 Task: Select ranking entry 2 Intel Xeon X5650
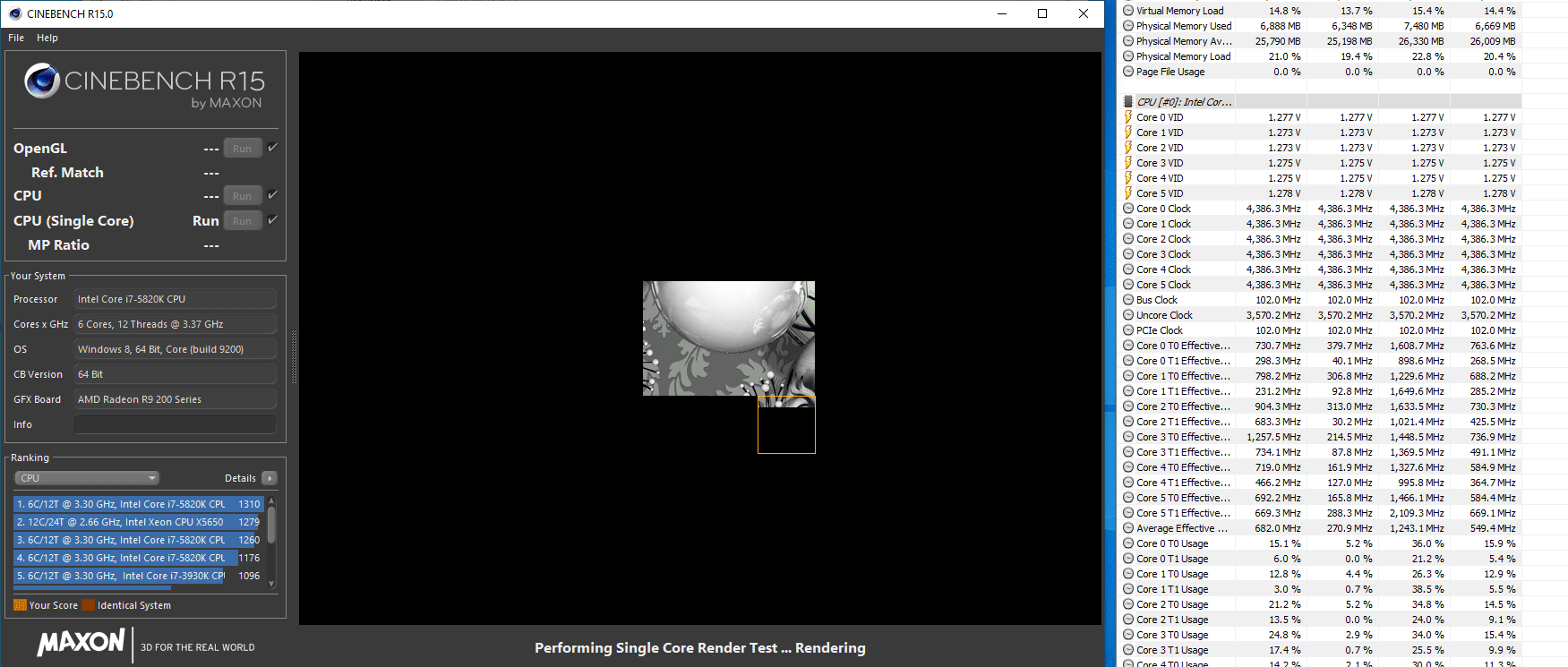coord(139,522)
